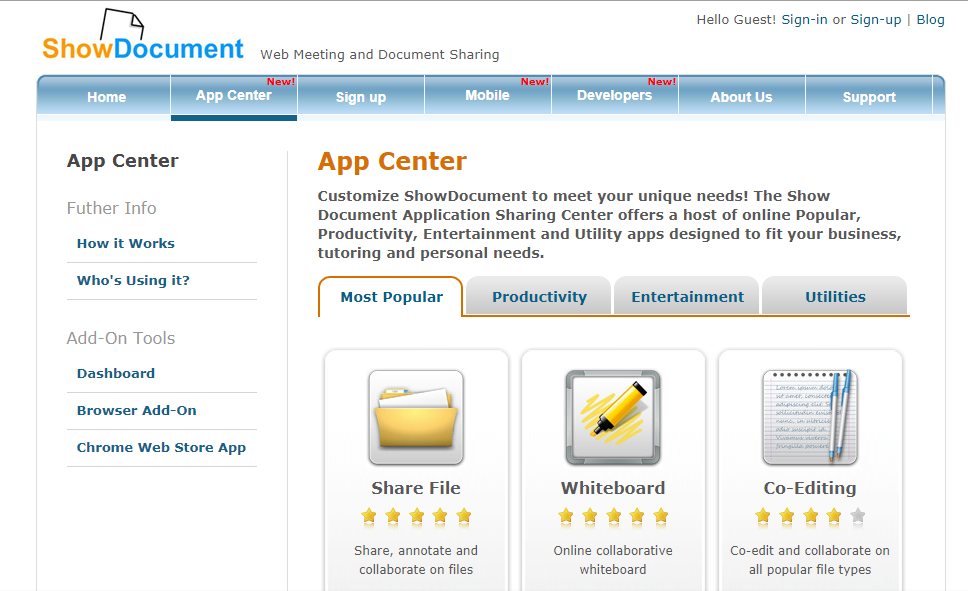Select the Most Popular tab
Screen dimensions: 968x591
[391, 297]
